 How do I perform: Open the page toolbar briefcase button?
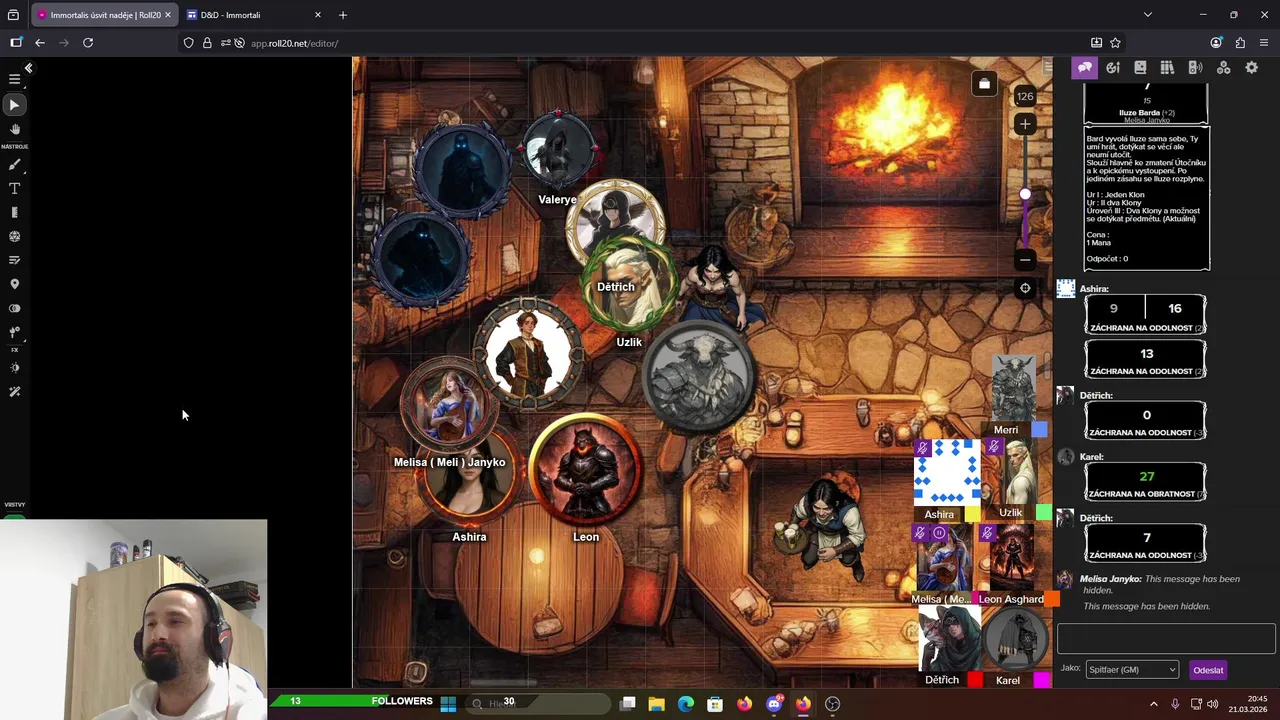(984, 84)
